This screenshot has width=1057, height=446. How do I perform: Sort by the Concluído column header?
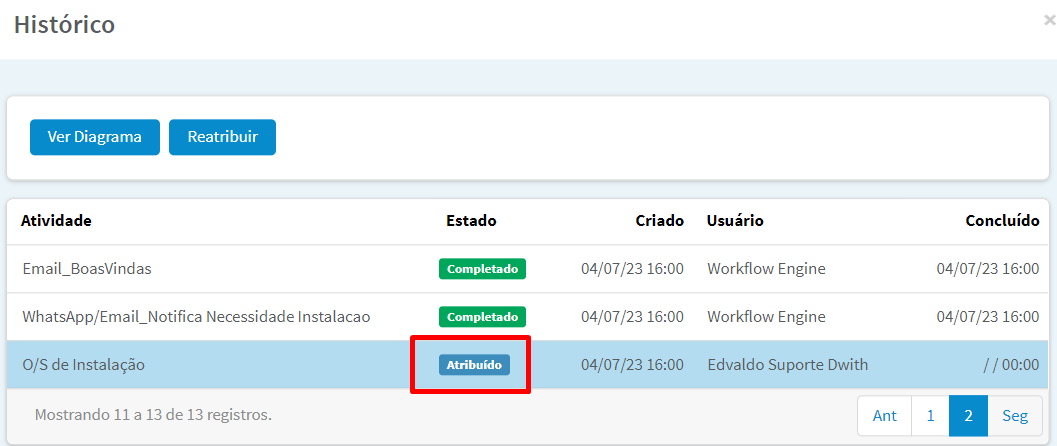1002,221
